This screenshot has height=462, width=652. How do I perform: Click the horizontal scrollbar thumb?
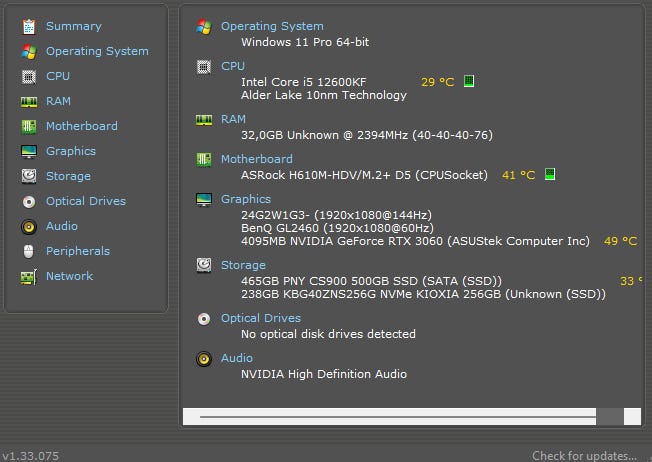(x=610, y=416)
